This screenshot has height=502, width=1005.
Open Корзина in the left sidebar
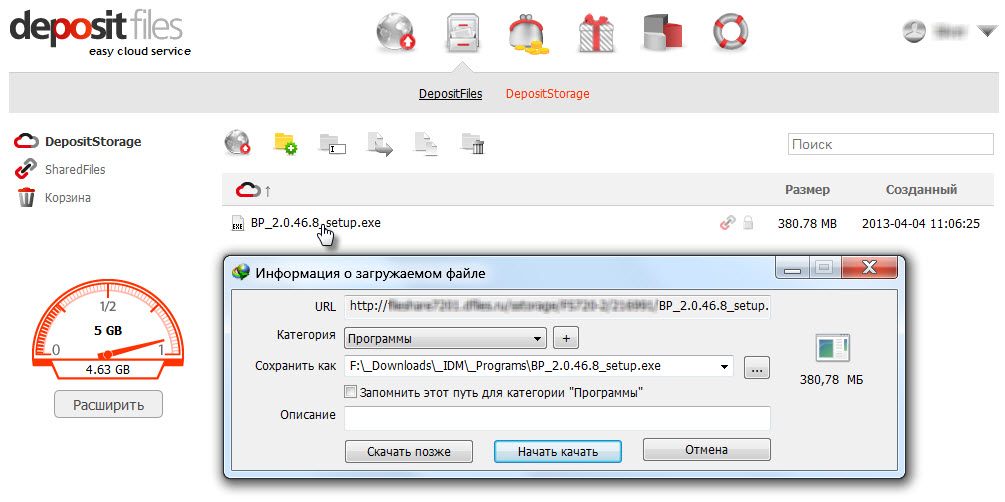[67, 198]
